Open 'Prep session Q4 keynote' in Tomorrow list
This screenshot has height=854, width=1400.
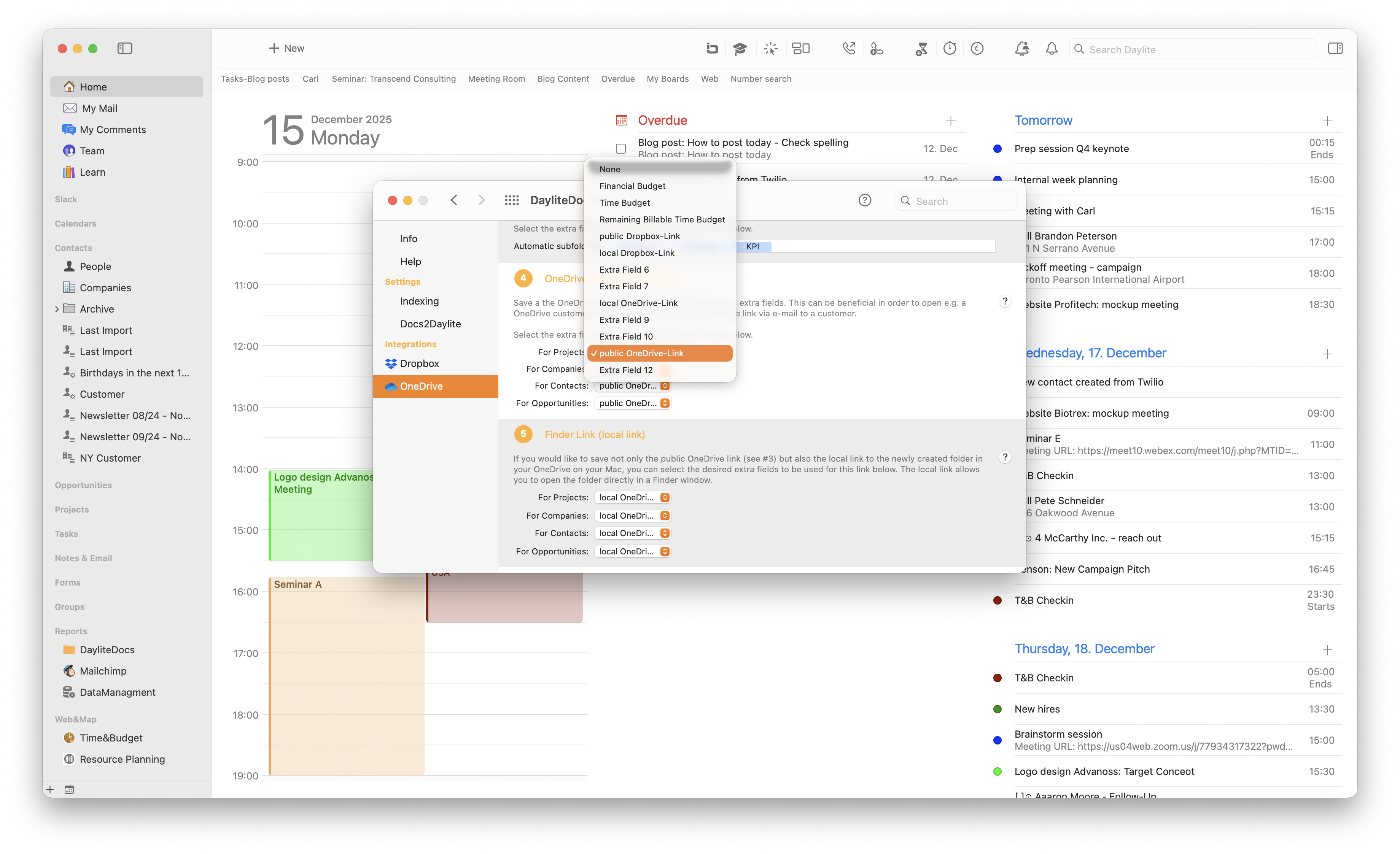[1167, 149]
